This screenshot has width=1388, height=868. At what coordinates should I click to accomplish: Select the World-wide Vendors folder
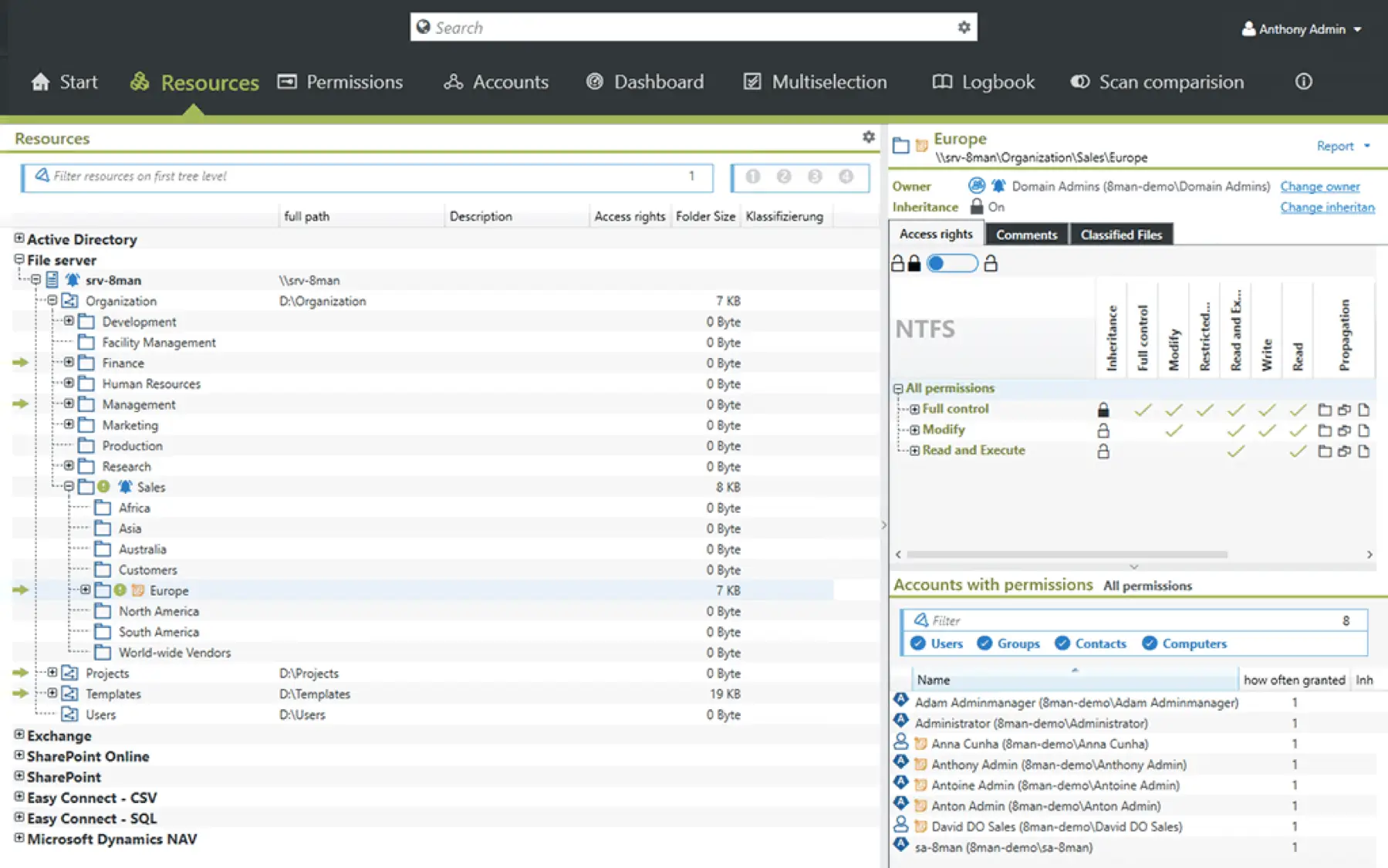(174, 653)
